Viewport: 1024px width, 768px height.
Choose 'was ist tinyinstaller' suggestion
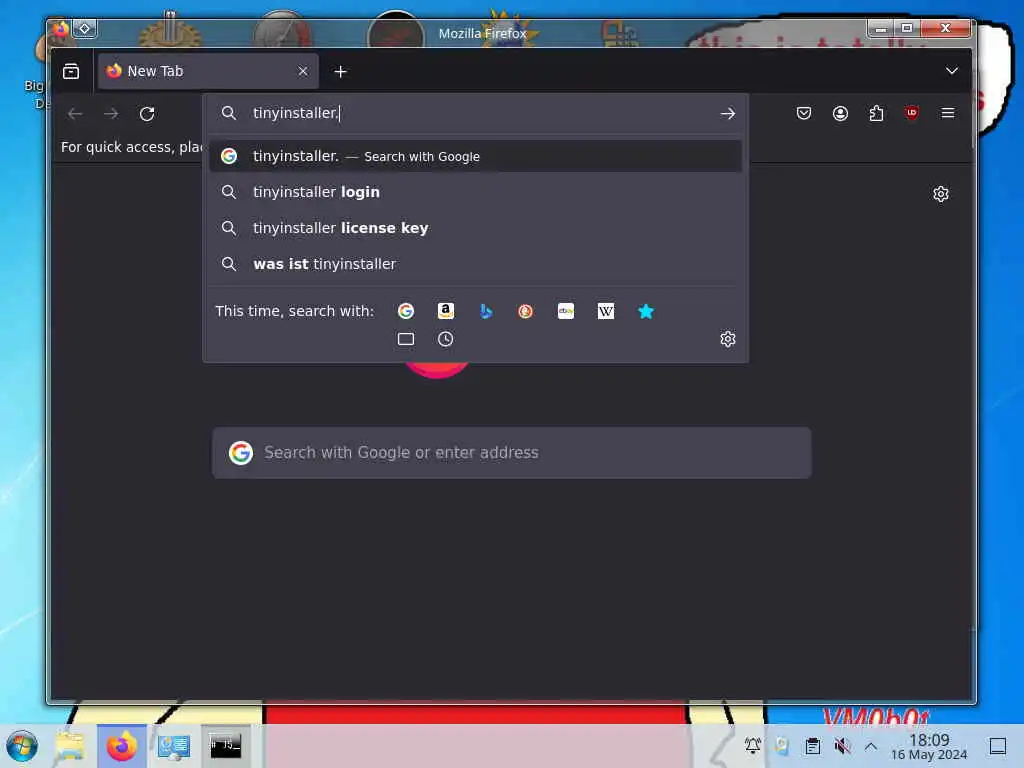click(475, 264)
